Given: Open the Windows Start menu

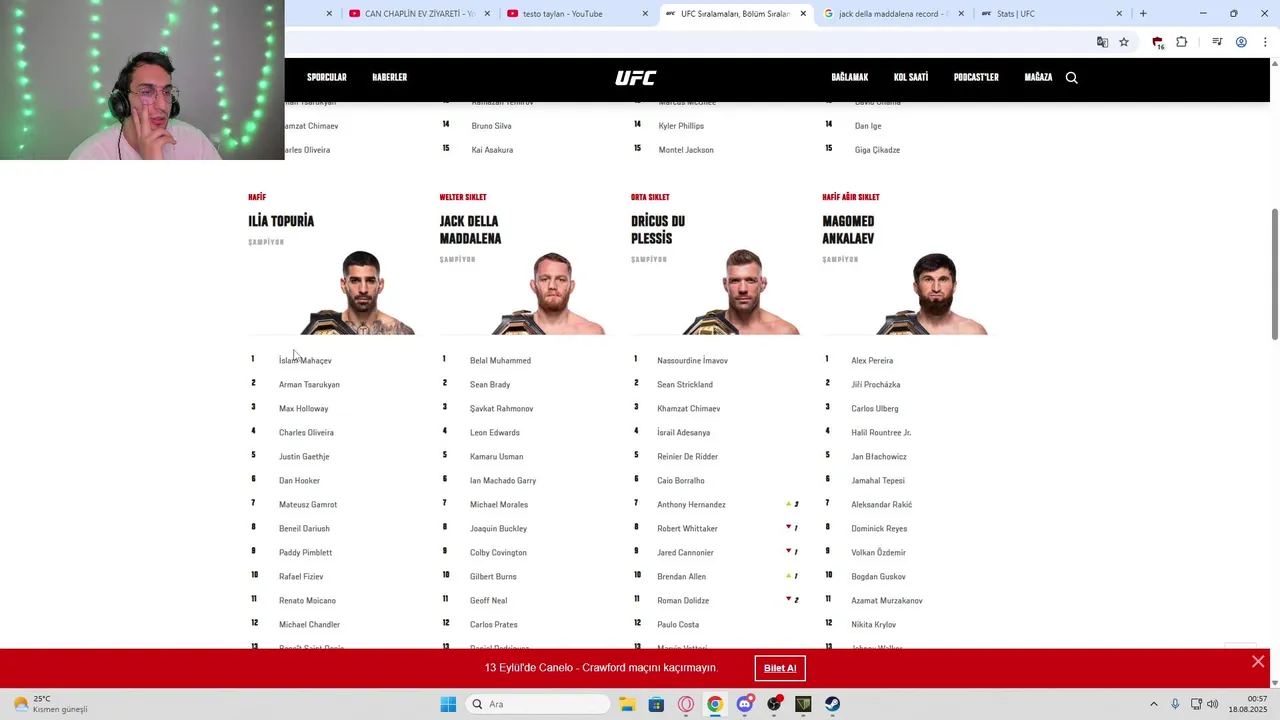Looking at the screenshot, I should coord(448,704).
